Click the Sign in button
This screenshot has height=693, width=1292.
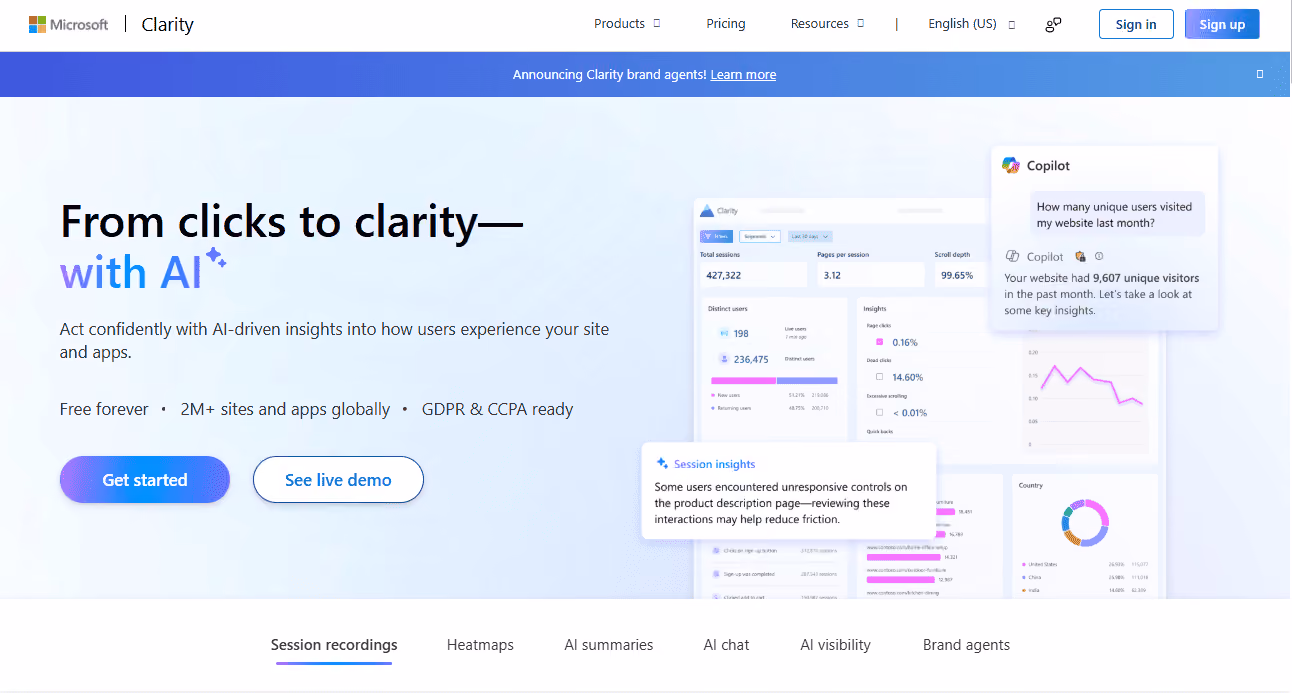1136,24
